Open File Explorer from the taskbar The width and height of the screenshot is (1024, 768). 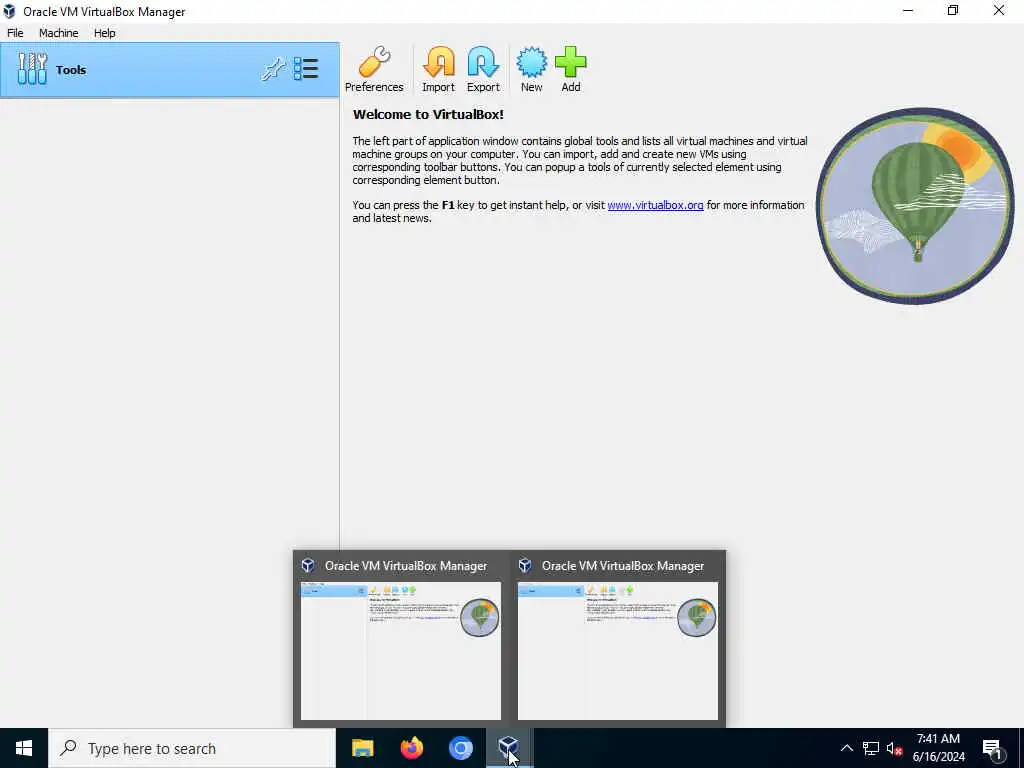click(x=362, y=748)
